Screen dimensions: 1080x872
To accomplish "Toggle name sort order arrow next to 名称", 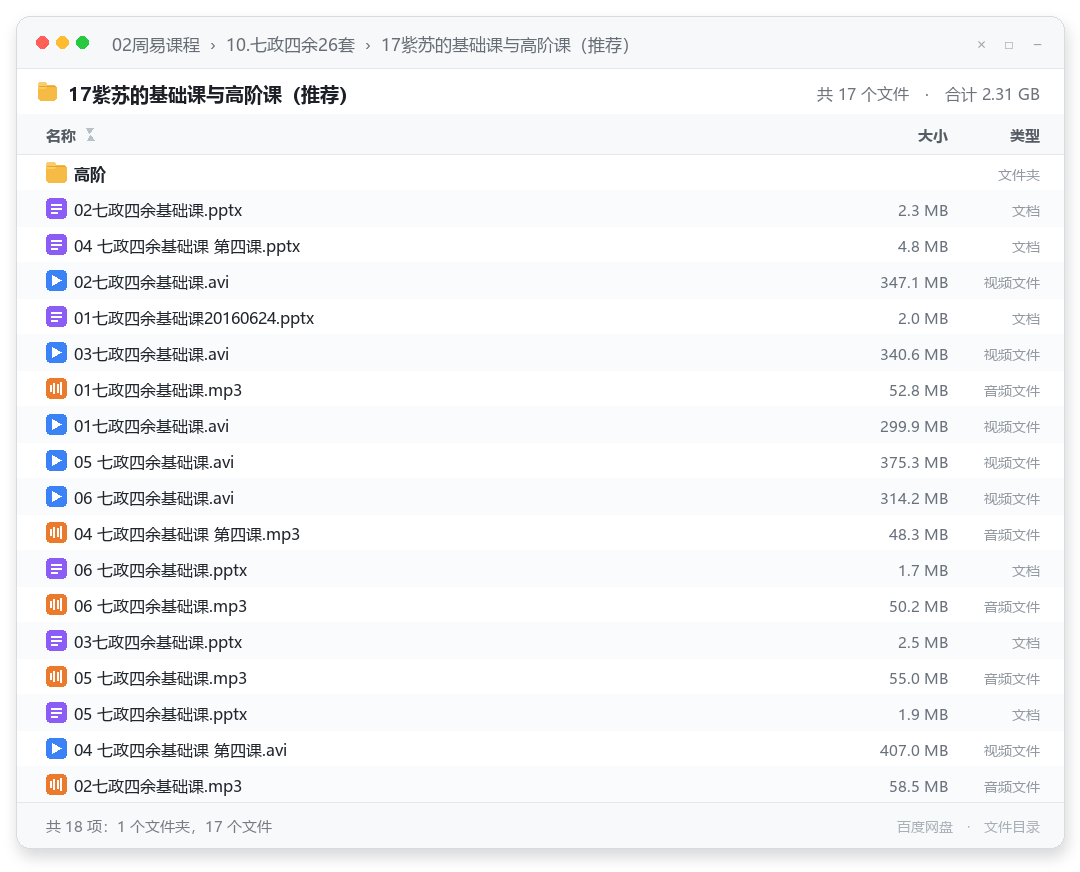I will coord(90,135).
